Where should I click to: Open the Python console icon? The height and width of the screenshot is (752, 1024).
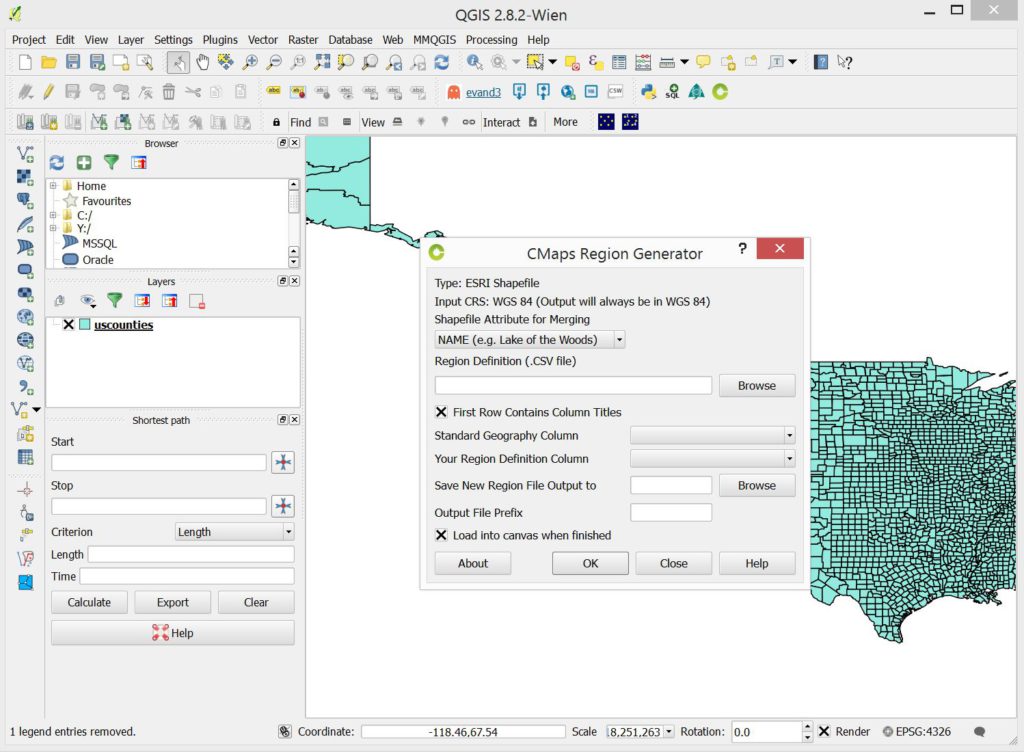coord(648,92)
